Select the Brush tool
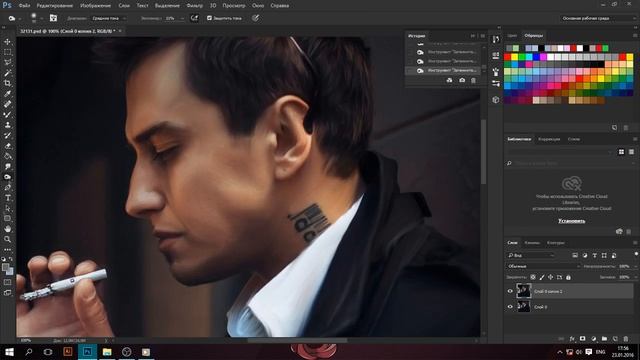The height and width of the screenshot is (360, 640). point(7,115)
